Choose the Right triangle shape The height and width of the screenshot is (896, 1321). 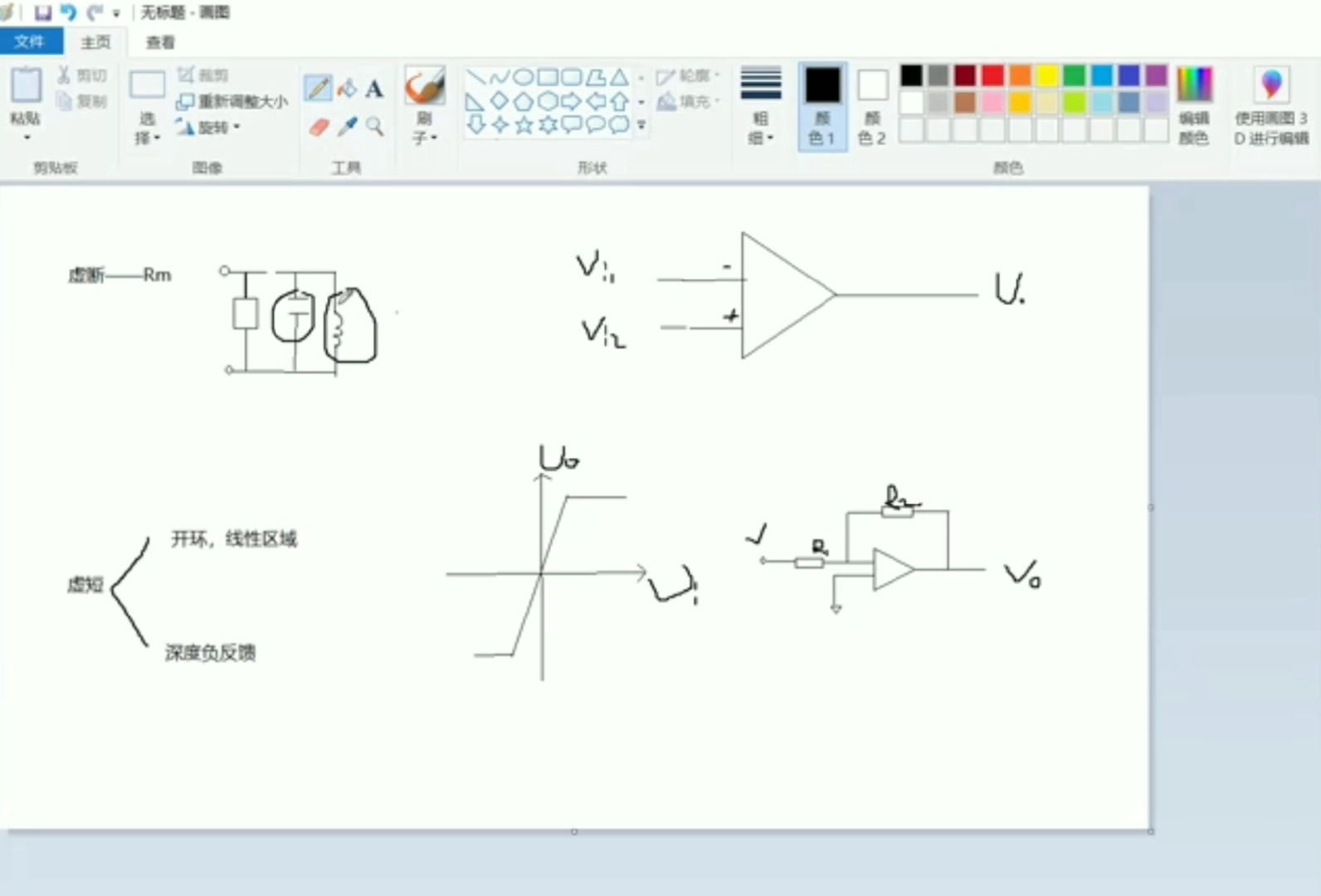475,101
